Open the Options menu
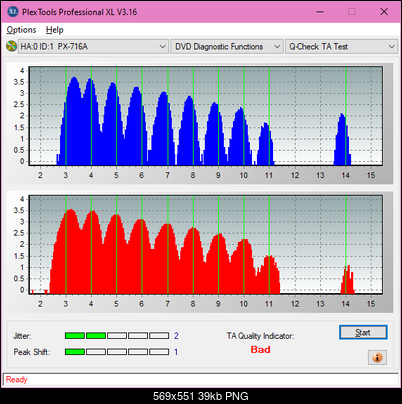The height and width of the screenshot is (404, 402). [21, 30]
